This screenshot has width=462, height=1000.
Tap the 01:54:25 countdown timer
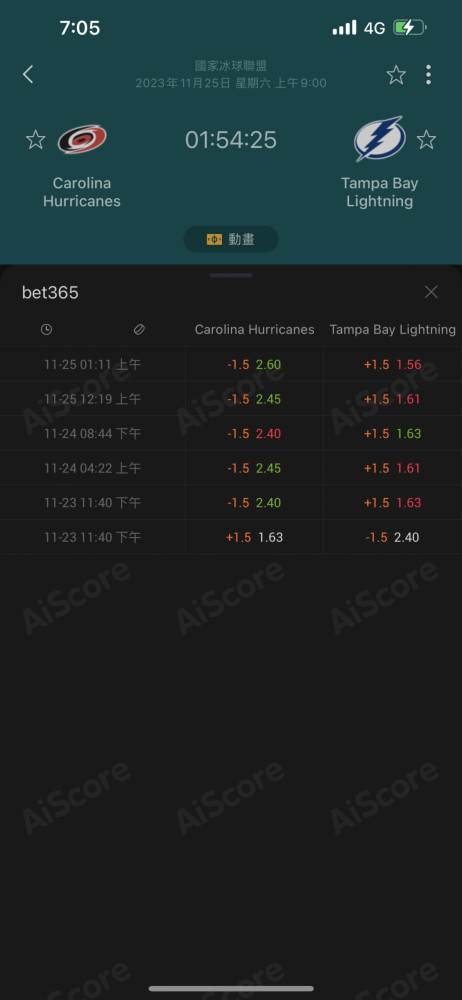[231, 140]
